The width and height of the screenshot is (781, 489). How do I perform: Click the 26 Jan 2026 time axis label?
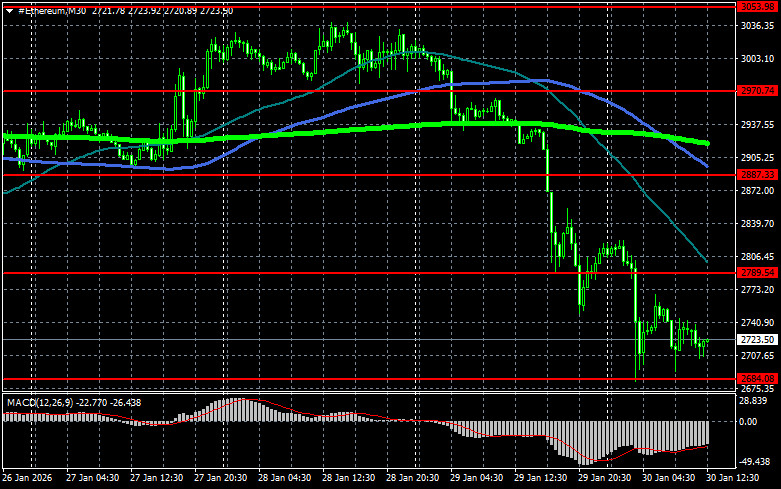click(27, 479)
